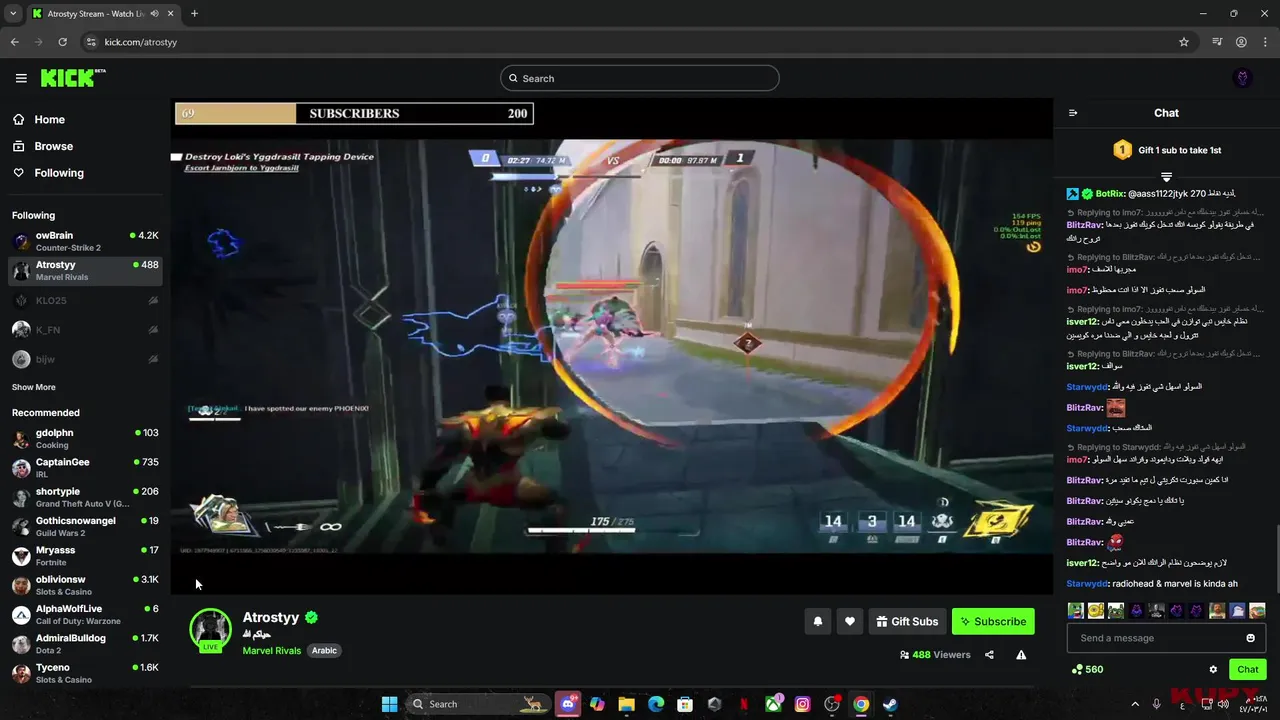Click Atrostyy's streamer avatar with LIVE badge
The image size is (1280, 720).
[x=210, y=630]
